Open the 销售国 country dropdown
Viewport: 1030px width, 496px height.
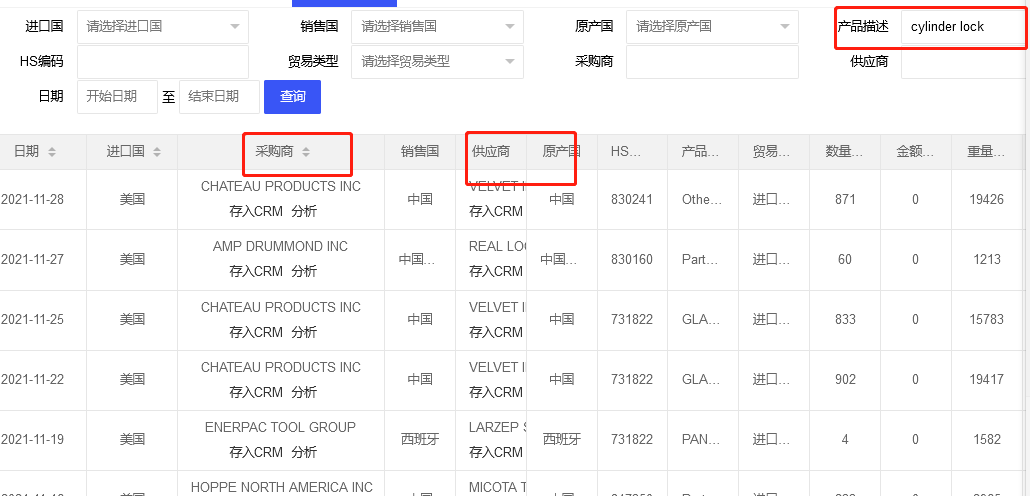click(437, 27)
